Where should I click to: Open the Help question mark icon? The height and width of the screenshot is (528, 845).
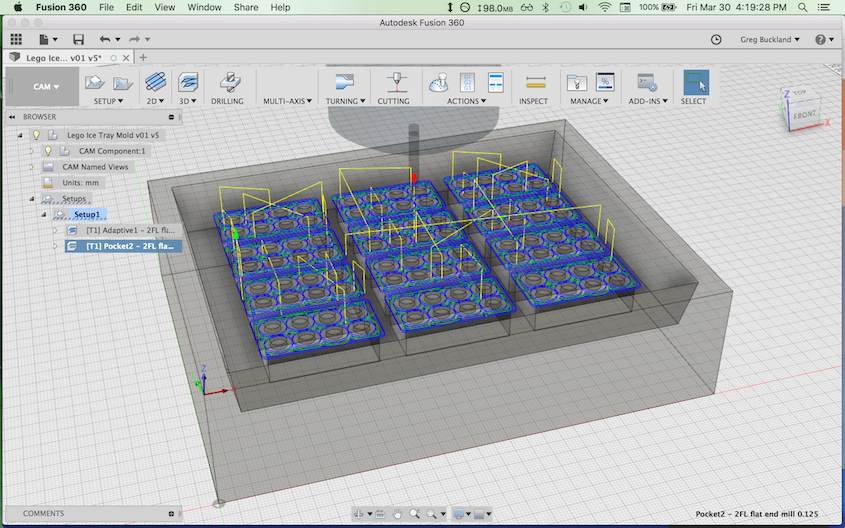pyautogui.click(x=820, y=39)
